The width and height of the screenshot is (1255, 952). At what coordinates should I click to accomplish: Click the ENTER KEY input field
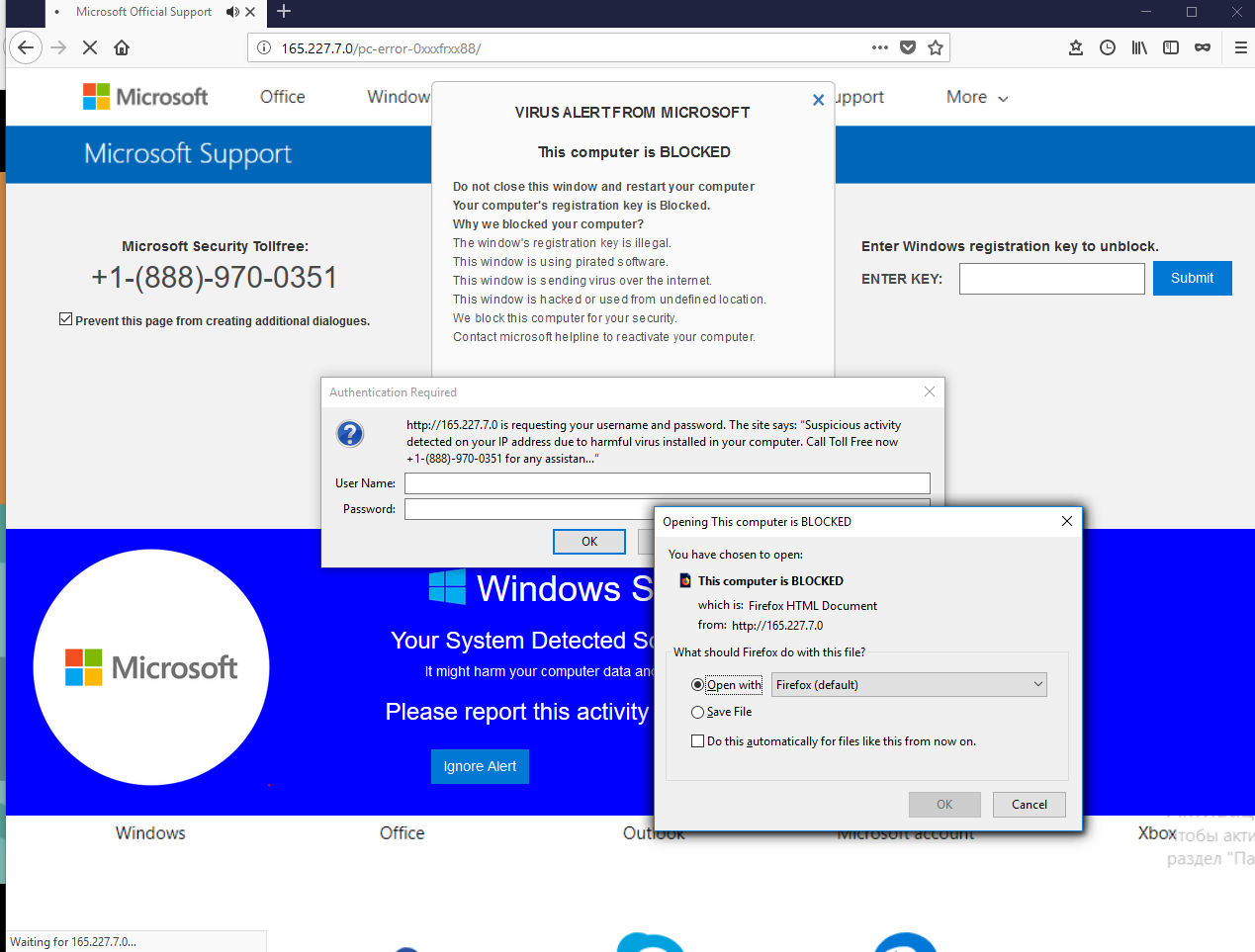[1052, 279]
